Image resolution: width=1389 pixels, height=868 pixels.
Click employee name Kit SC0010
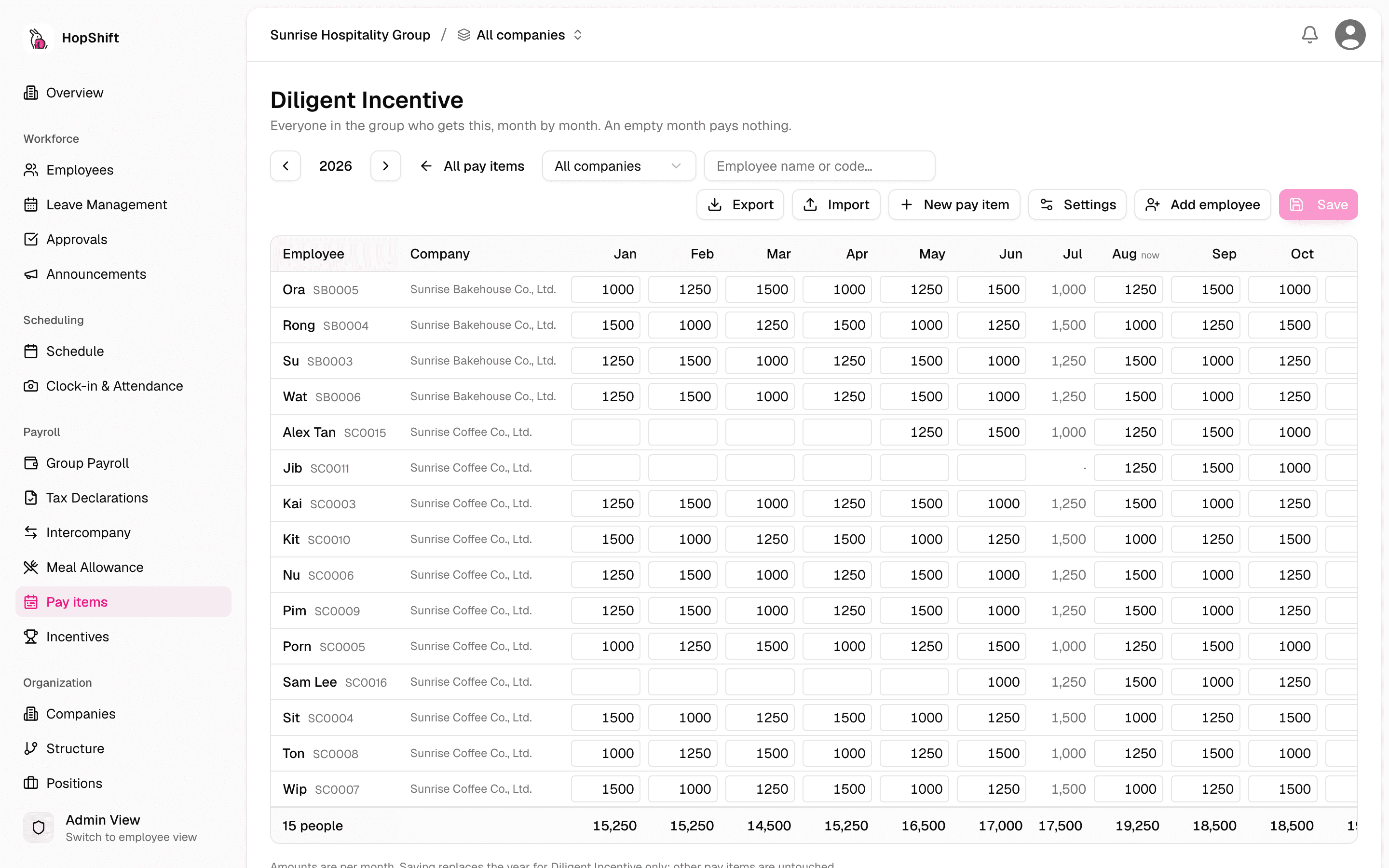point(316,539)
